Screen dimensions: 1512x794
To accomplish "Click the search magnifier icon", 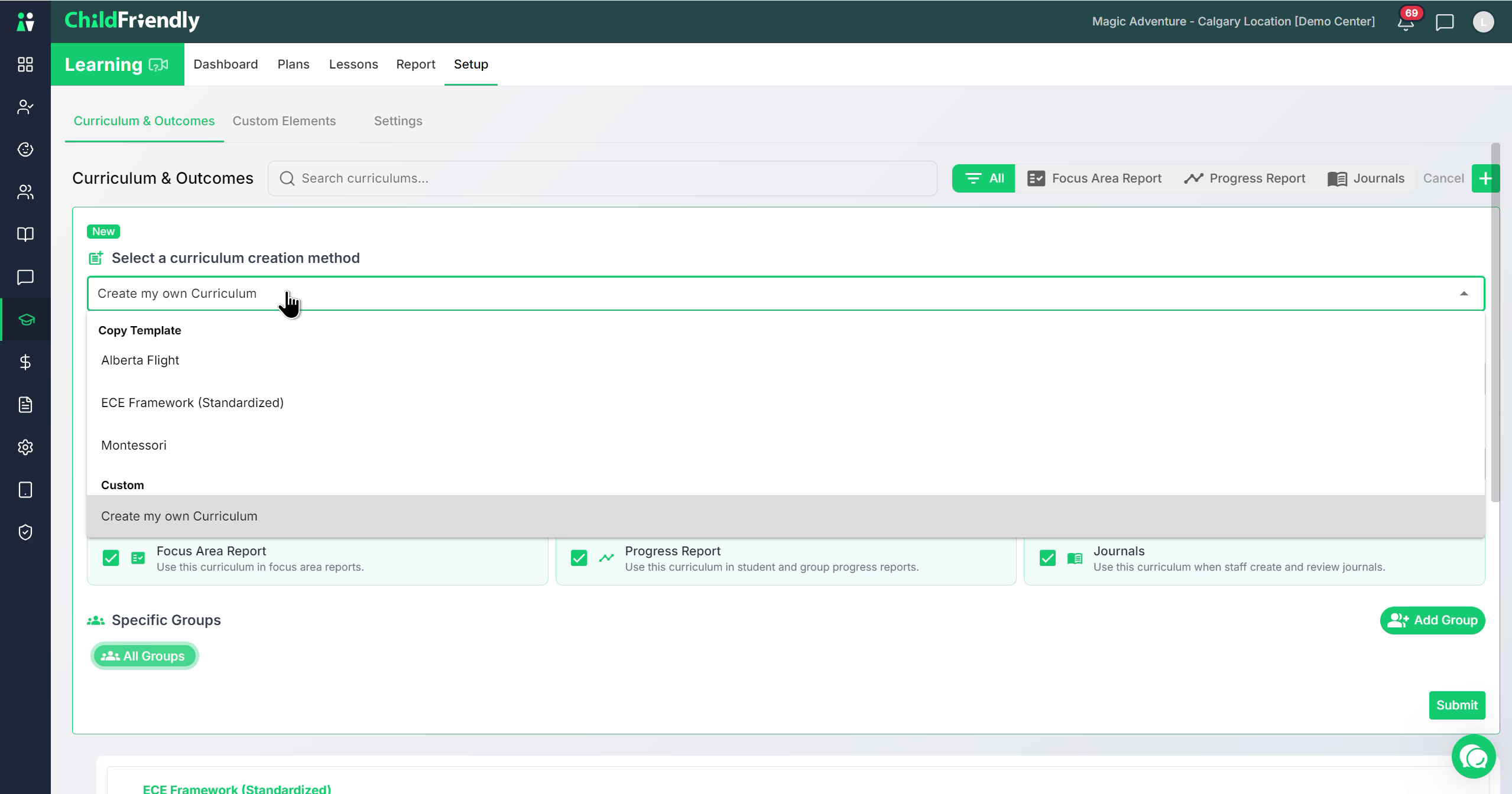I will [287, 178].
